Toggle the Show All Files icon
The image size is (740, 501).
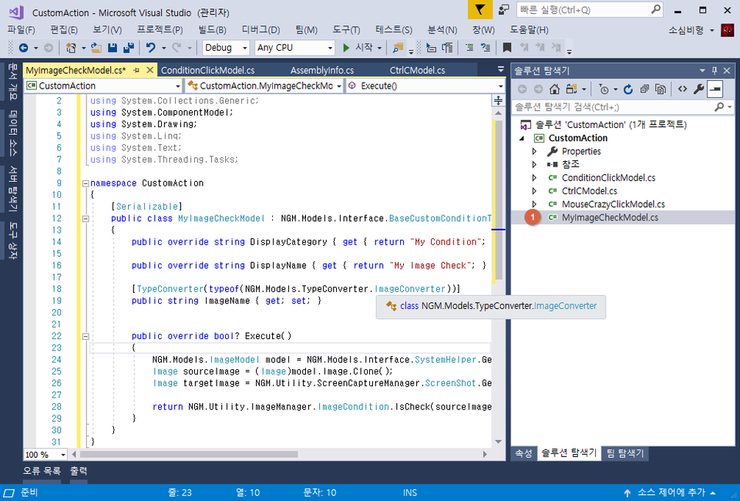pyautogui.click(x=661, y=89)
